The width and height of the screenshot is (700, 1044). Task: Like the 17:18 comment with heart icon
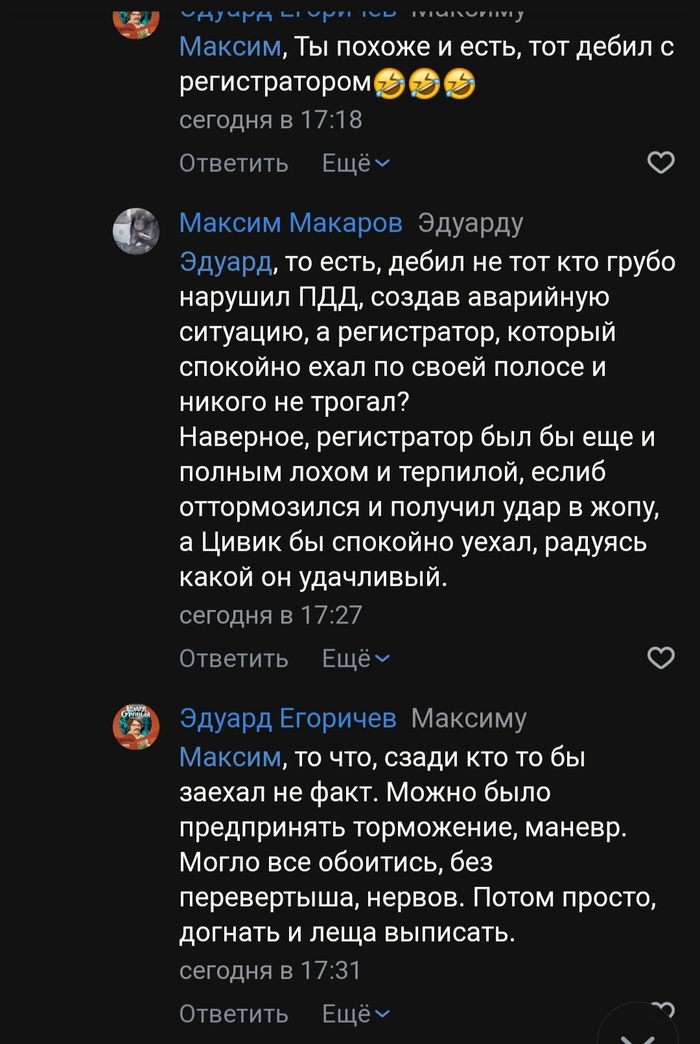(x=661, y=163)
